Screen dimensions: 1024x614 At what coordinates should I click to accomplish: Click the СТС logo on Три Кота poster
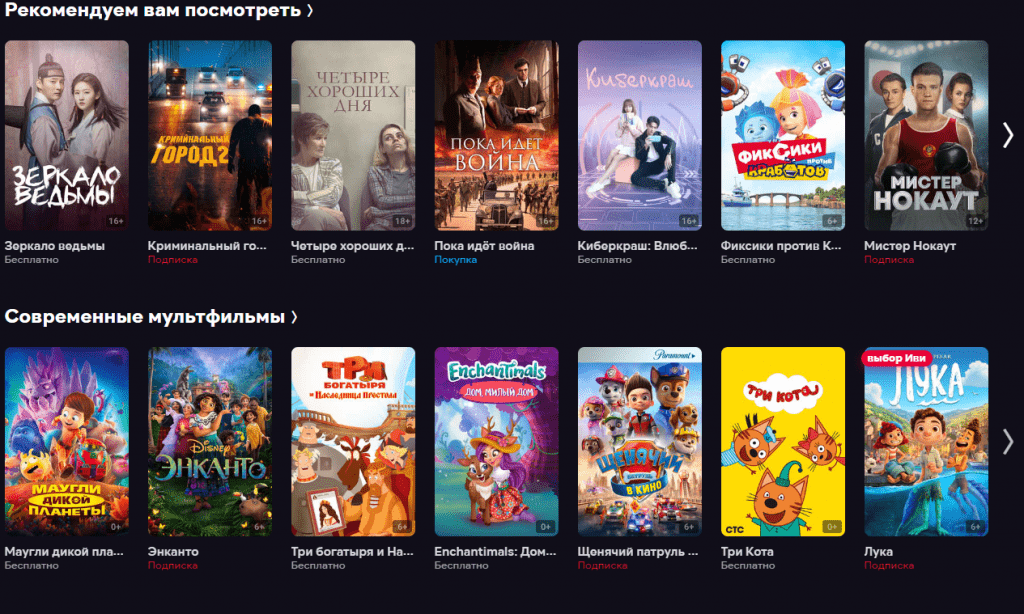735,528
